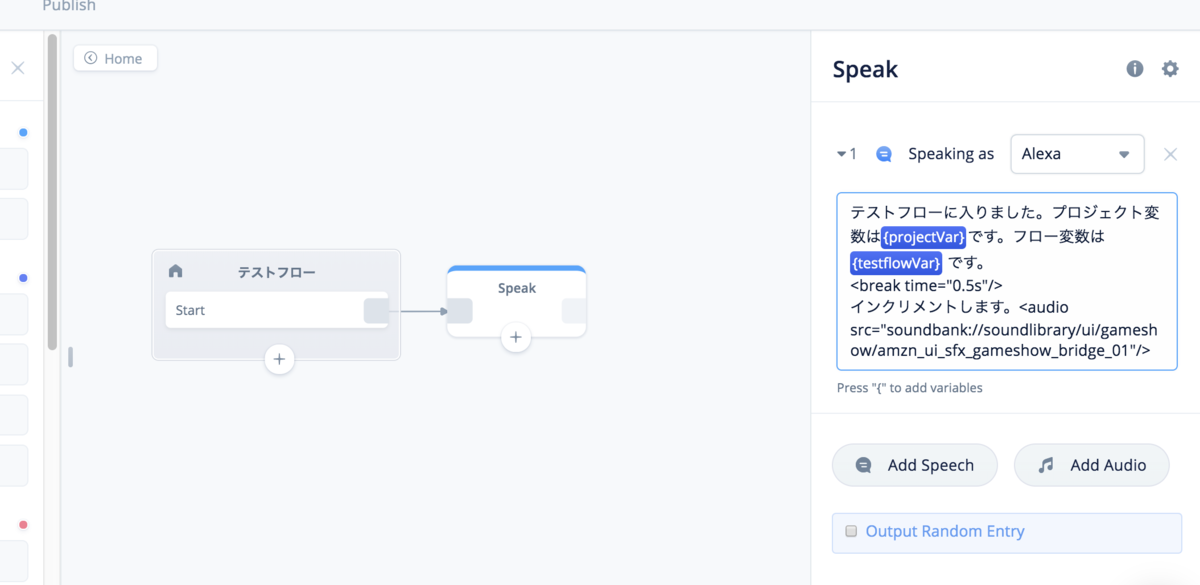The image size is (1200, 585).
Task: Add a step below the Speak block
Action: 516,337
